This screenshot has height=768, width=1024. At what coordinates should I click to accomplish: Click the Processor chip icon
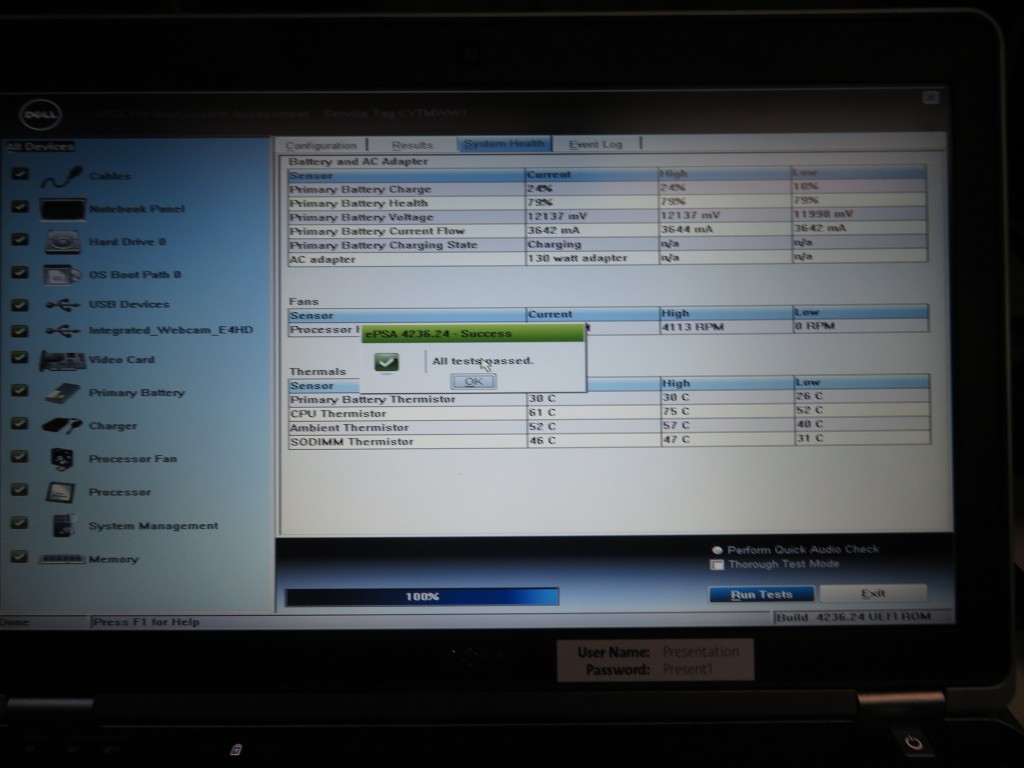tap(61, 492)
